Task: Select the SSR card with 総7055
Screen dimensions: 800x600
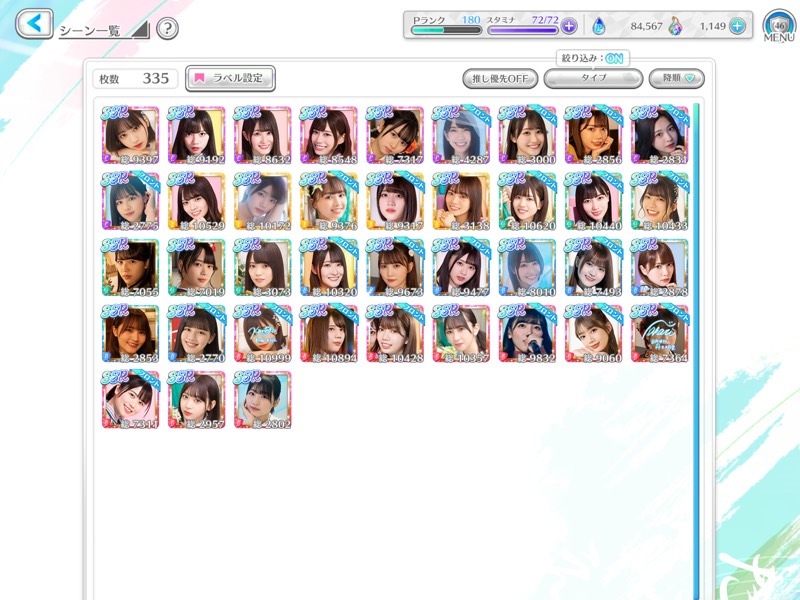Action: tap(130, 267)
